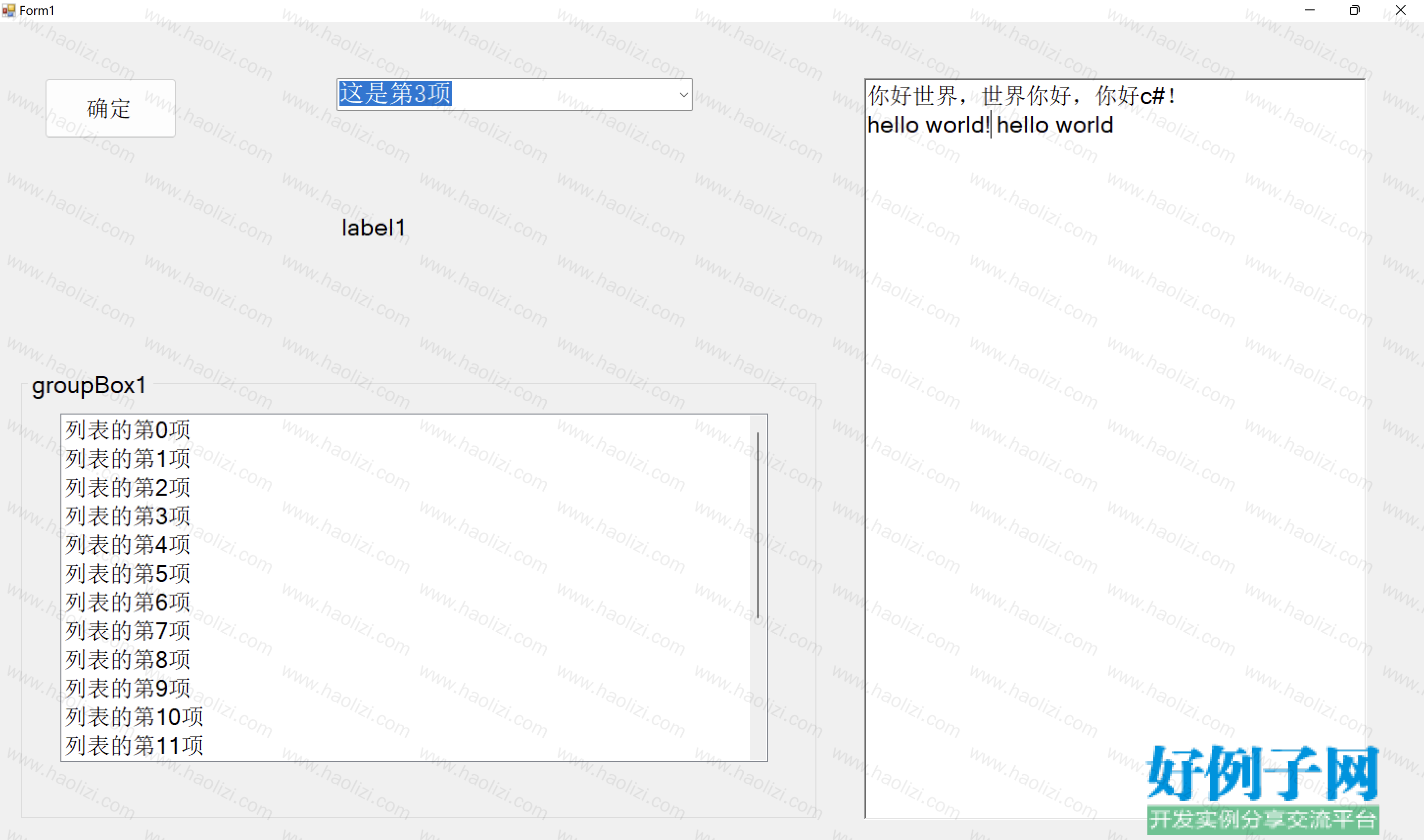
Task: Open the combo box dropdown arrow
Action: [x=683, y=94]
